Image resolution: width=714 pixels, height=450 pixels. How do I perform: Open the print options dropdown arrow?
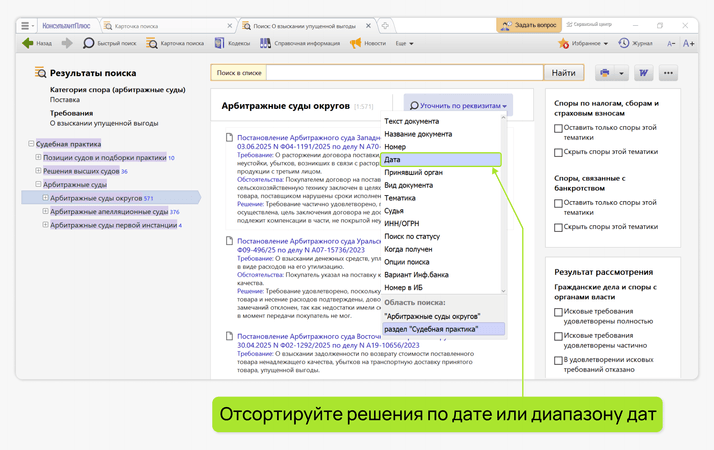621,73
